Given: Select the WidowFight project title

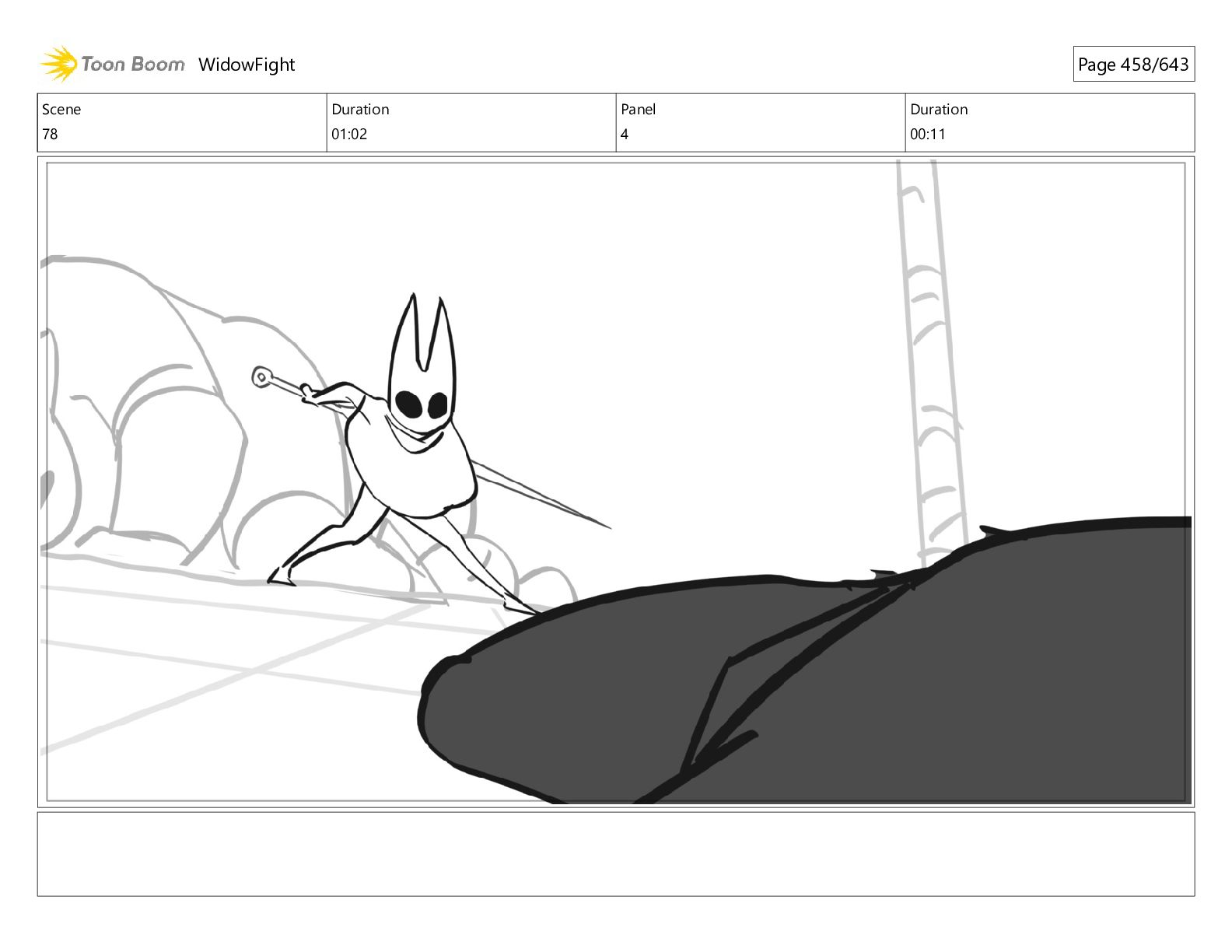Looking at the screenshot, I should pos(247,65).
